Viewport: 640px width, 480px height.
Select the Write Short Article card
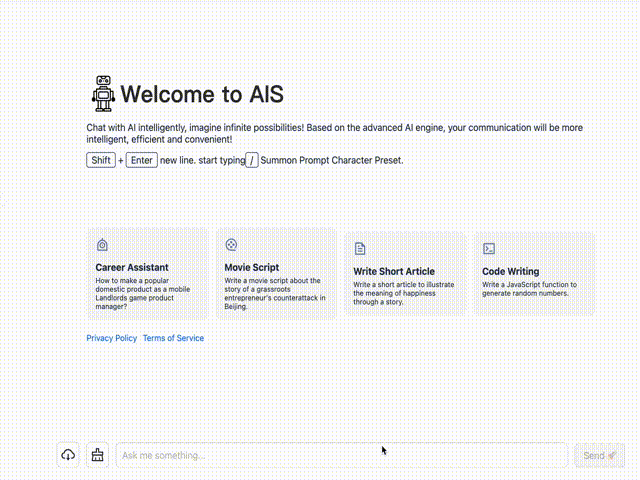click(405, 274)
